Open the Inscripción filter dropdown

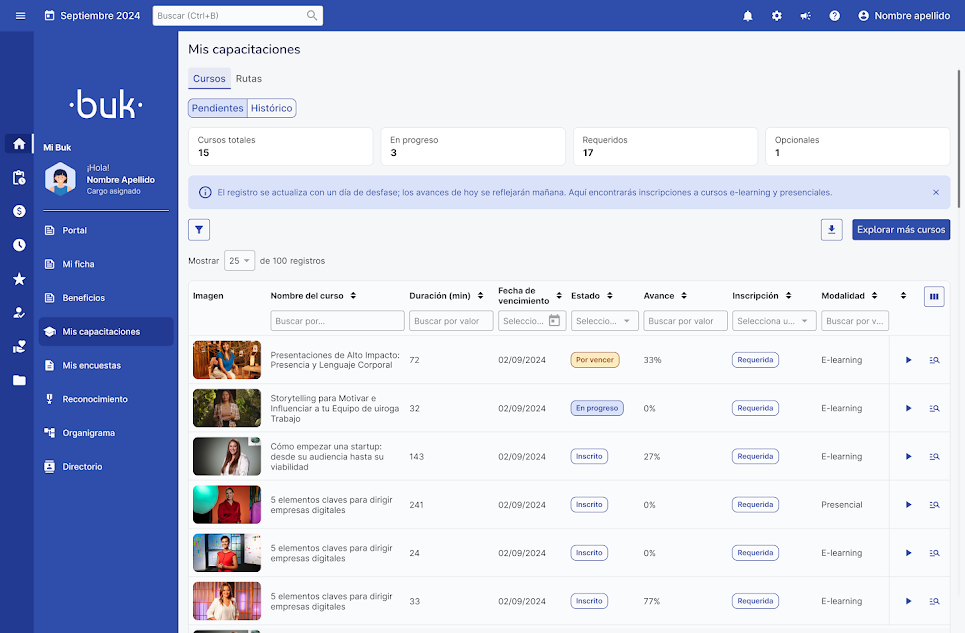(x=774, y=321)
